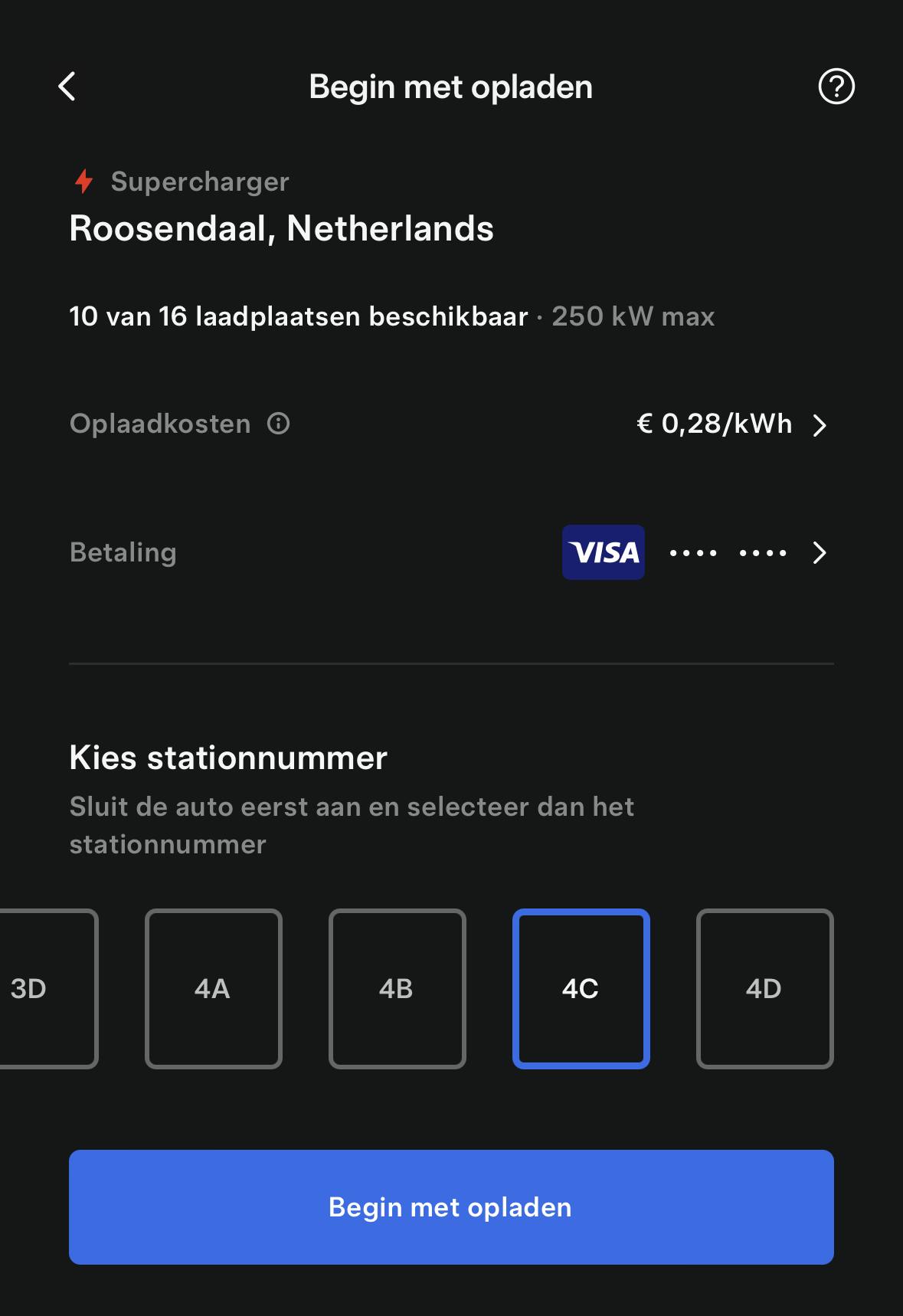Tap the 10 van 16 laadplaatsen beschikbaar text

coord(299,316)
